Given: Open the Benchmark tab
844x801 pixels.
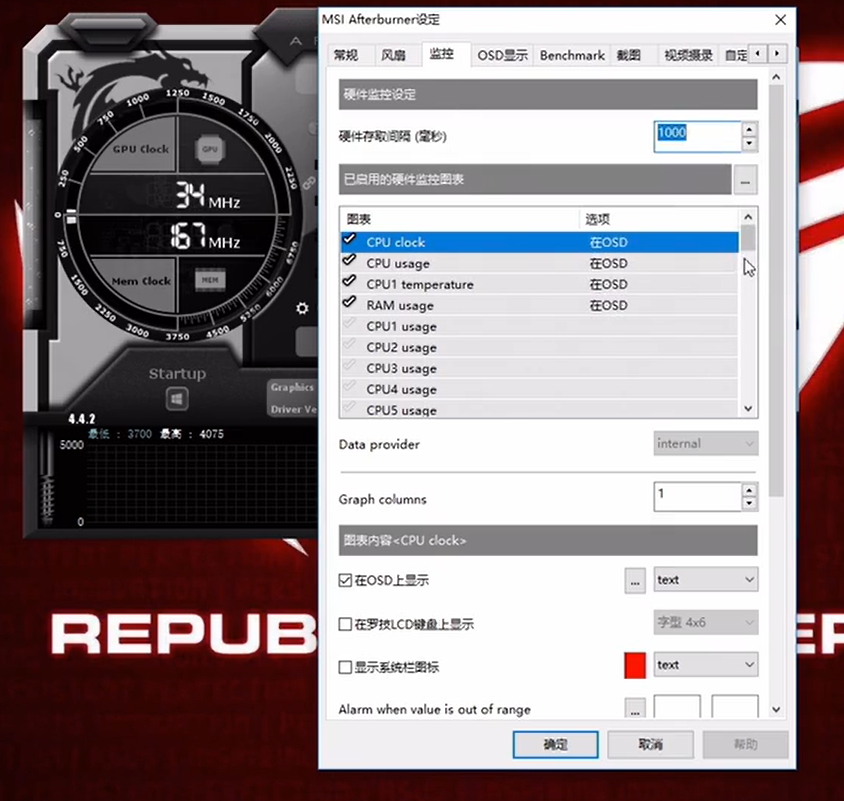Looking at the screenshot, I should (x=572, y=55).
